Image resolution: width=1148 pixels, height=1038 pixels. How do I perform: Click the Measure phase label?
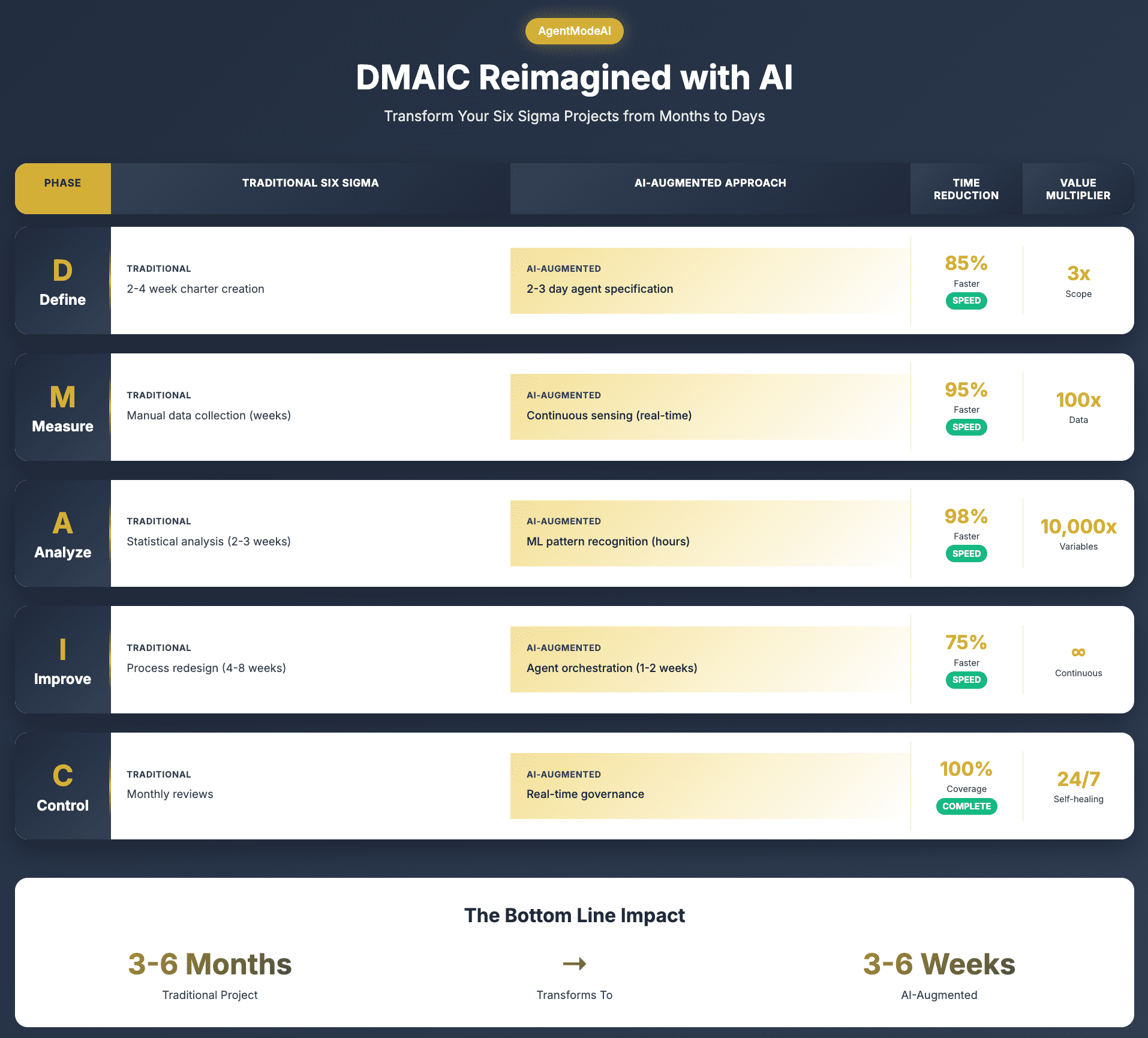pos(62,427)
